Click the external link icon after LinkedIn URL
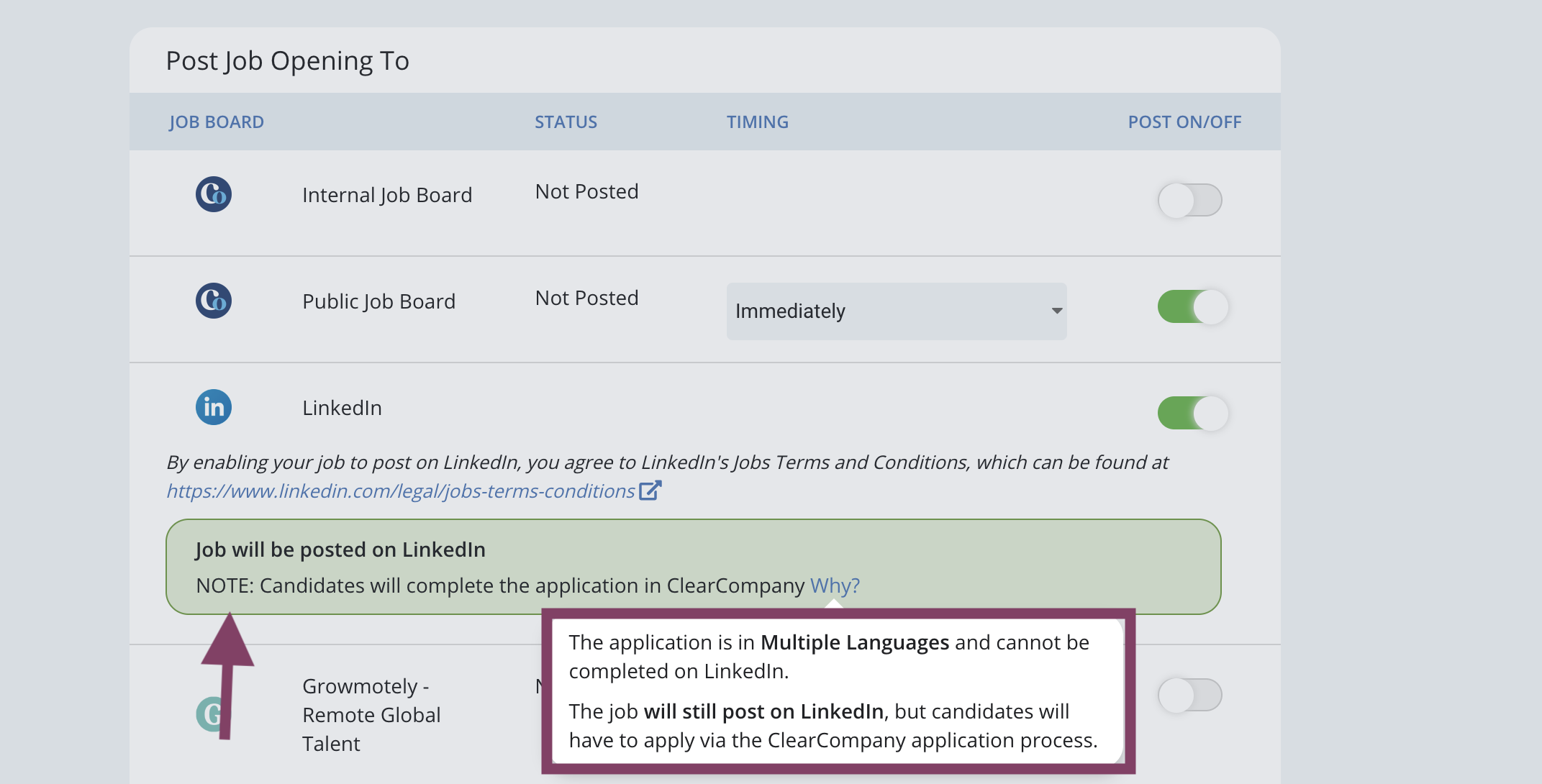This screenshot has width=1542, height=784. click(x=650, y=491)
